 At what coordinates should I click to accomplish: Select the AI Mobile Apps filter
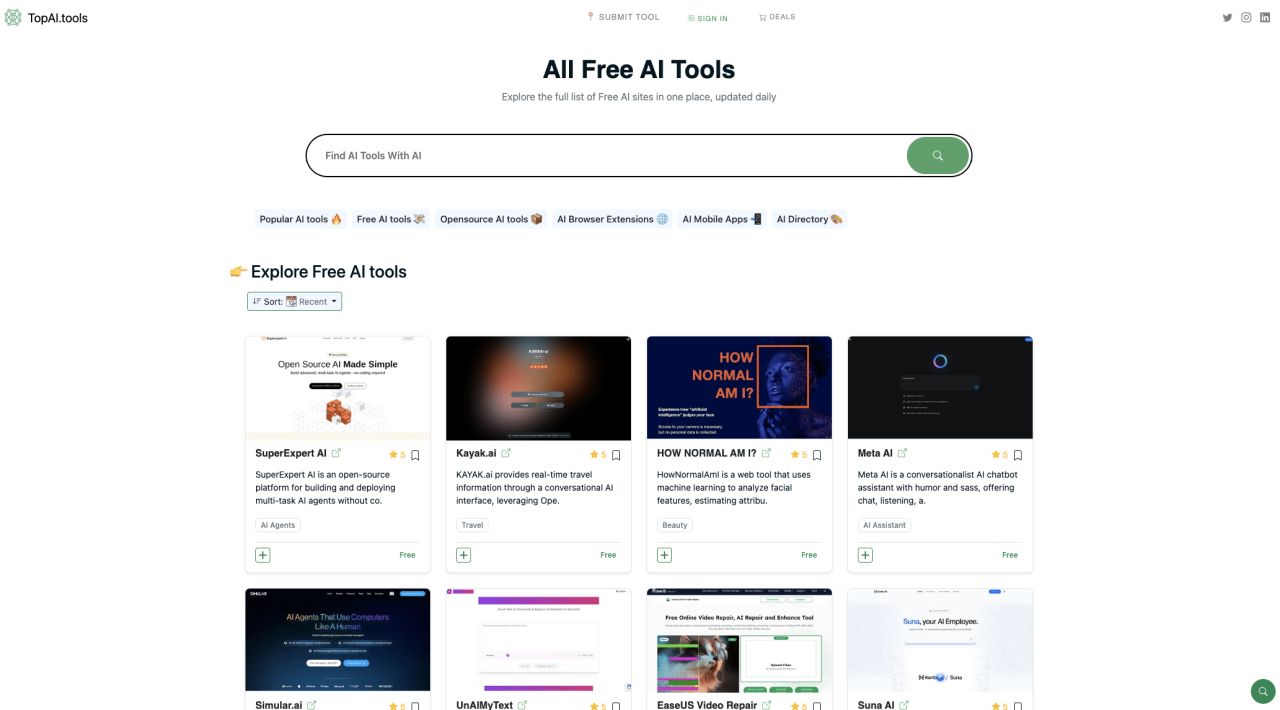722,219
